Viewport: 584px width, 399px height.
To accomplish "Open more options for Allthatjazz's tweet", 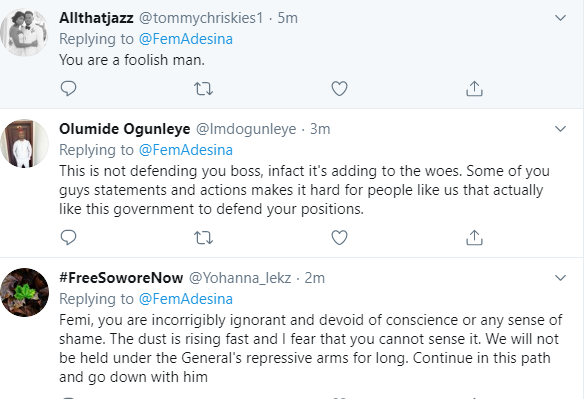I will (x=561, y=18).
